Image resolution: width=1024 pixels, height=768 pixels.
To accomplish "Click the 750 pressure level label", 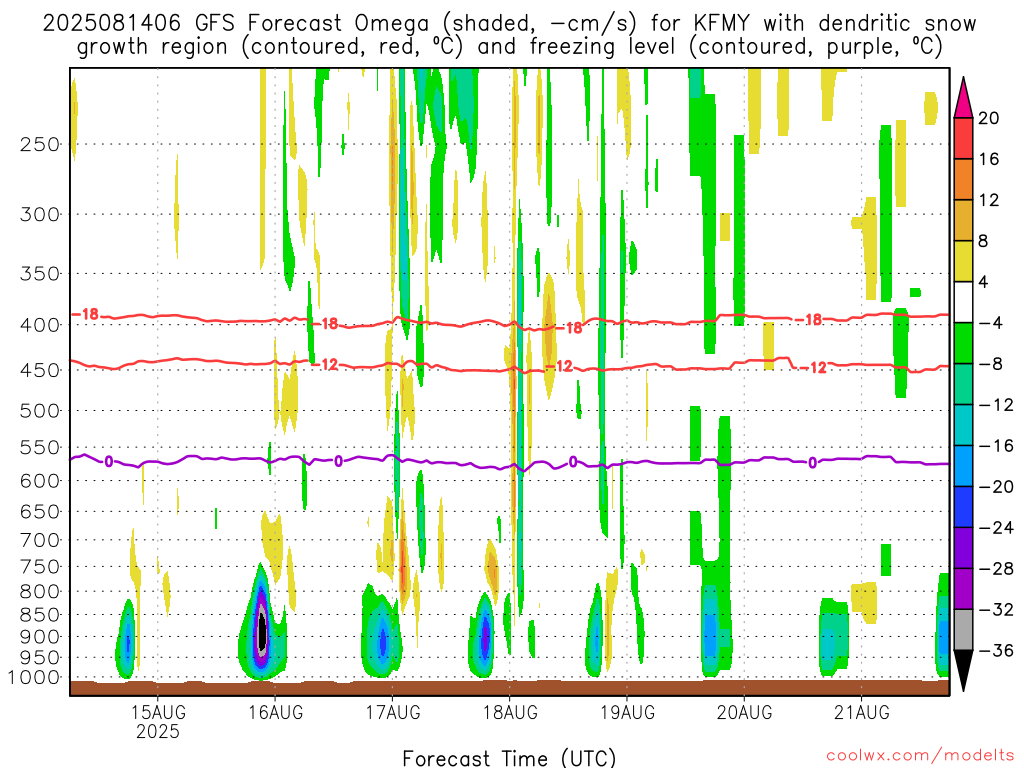I will (x=40, y=567).
